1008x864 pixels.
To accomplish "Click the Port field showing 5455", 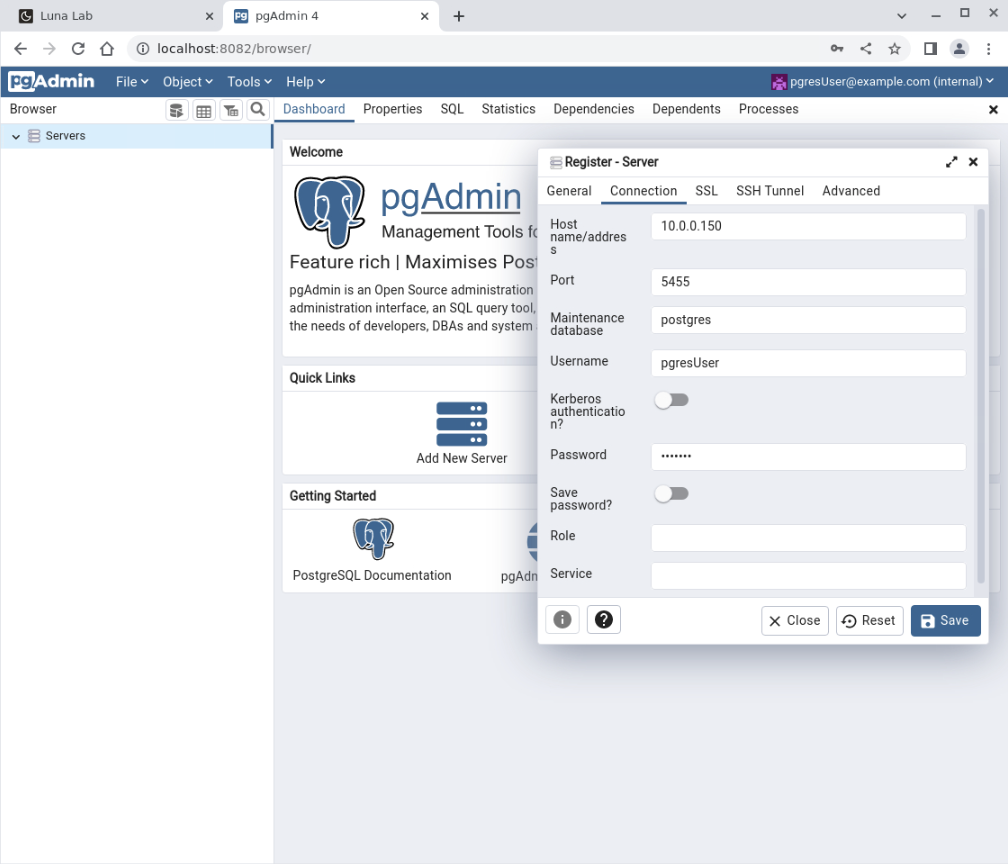I will (x=808, y=282).
